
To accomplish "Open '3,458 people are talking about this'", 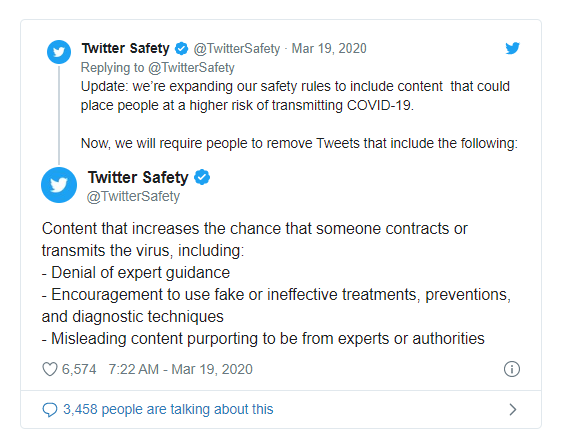I will [x=168, y=409].
